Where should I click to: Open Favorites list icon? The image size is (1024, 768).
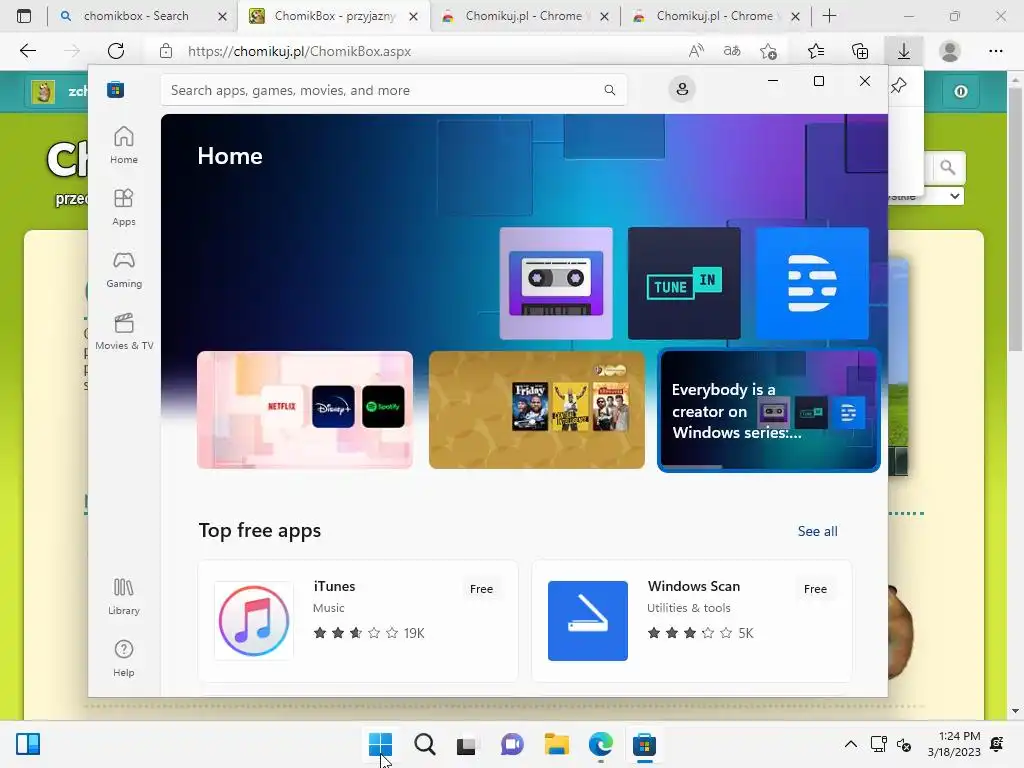point(816,51)
